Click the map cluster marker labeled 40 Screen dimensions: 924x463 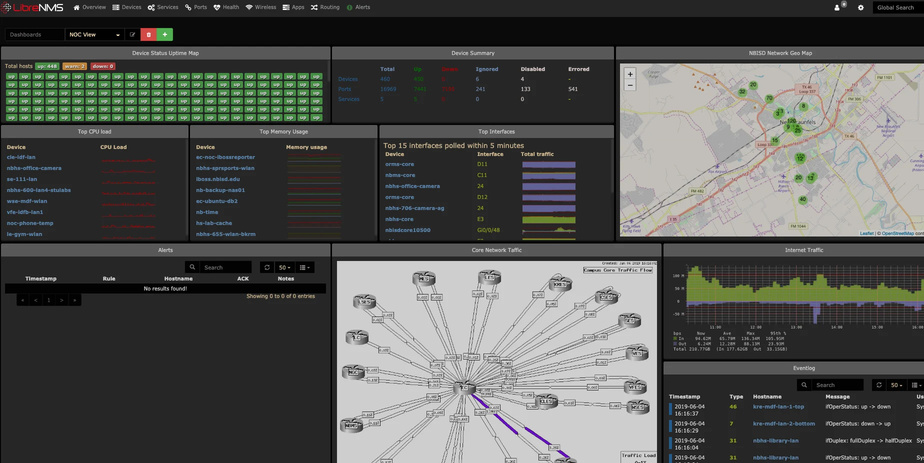point(802,200)
